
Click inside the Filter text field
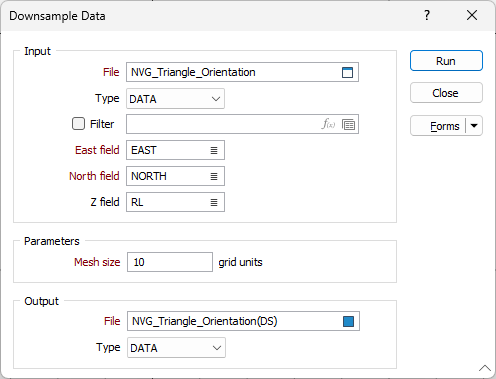pyautogui.click(x=223, y=124)
